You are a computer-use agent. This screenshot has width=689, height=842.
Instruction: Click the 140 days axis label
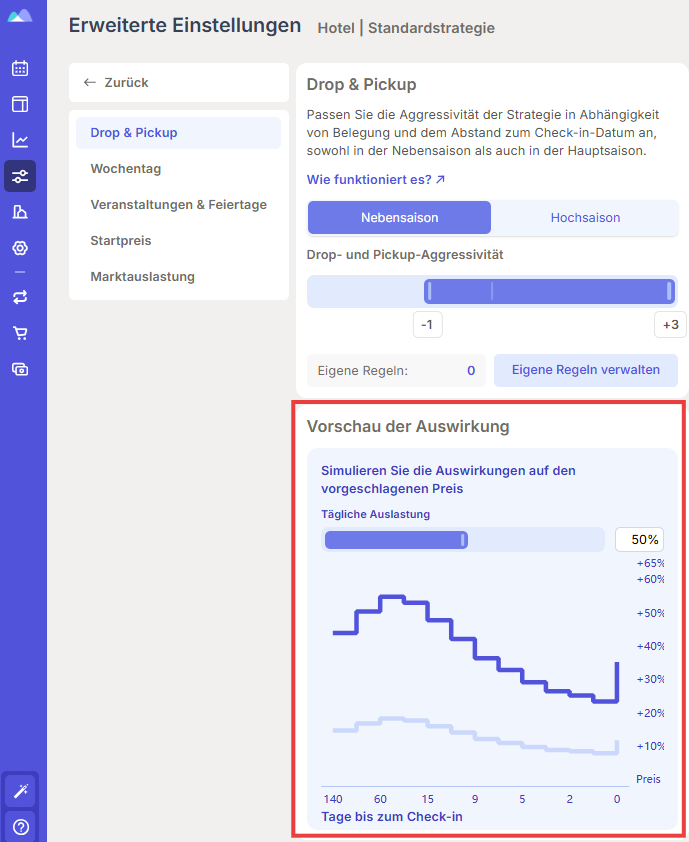[x=333, y=799]
